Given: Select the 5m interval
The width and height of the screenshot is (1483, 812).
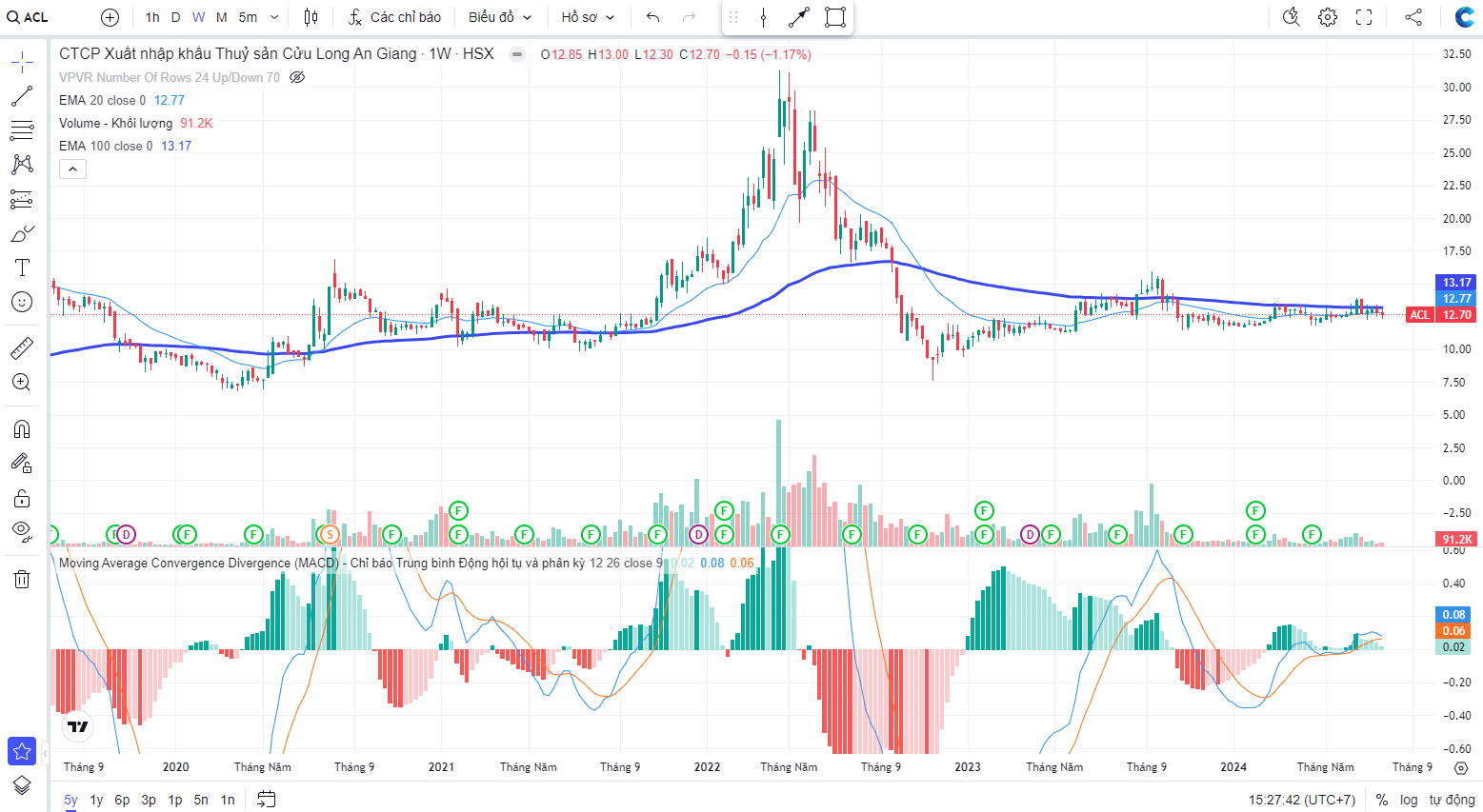Looking at the screenshot, I should pos(248,17).
